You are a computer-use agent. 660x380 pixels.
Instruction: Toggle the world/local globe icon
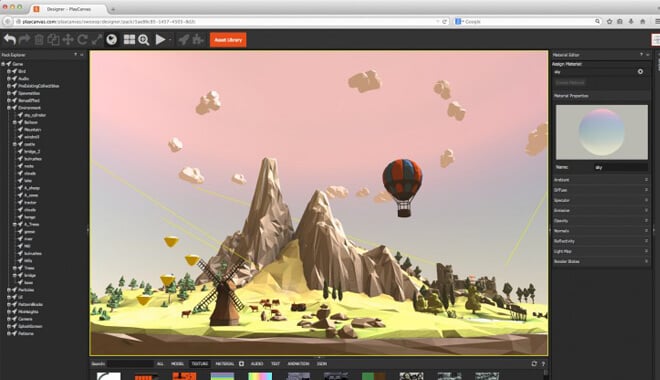[112, 40]
